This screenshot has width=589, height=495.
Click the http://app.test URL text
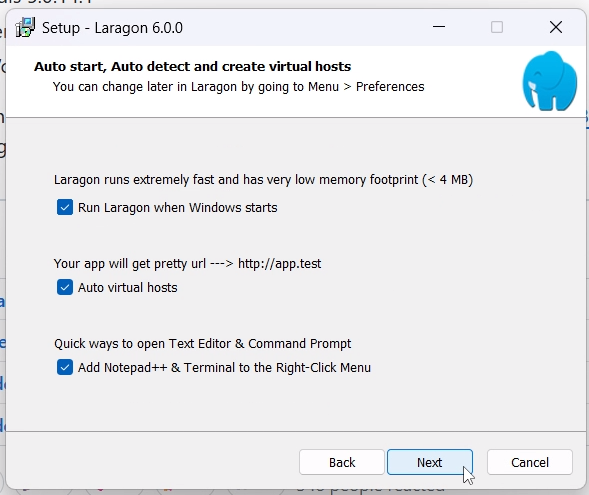pos(279,264)
